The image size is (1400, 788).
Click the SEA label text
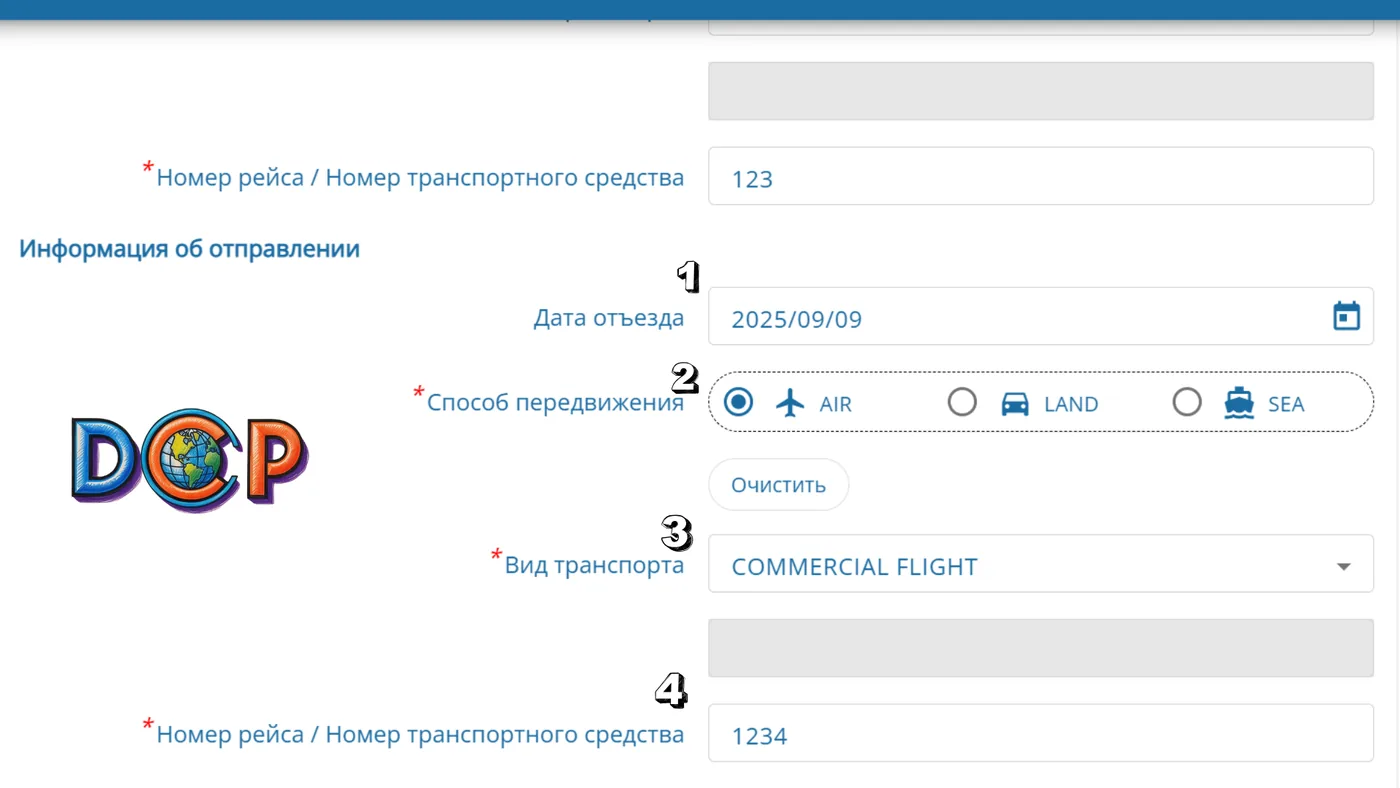1286,404
